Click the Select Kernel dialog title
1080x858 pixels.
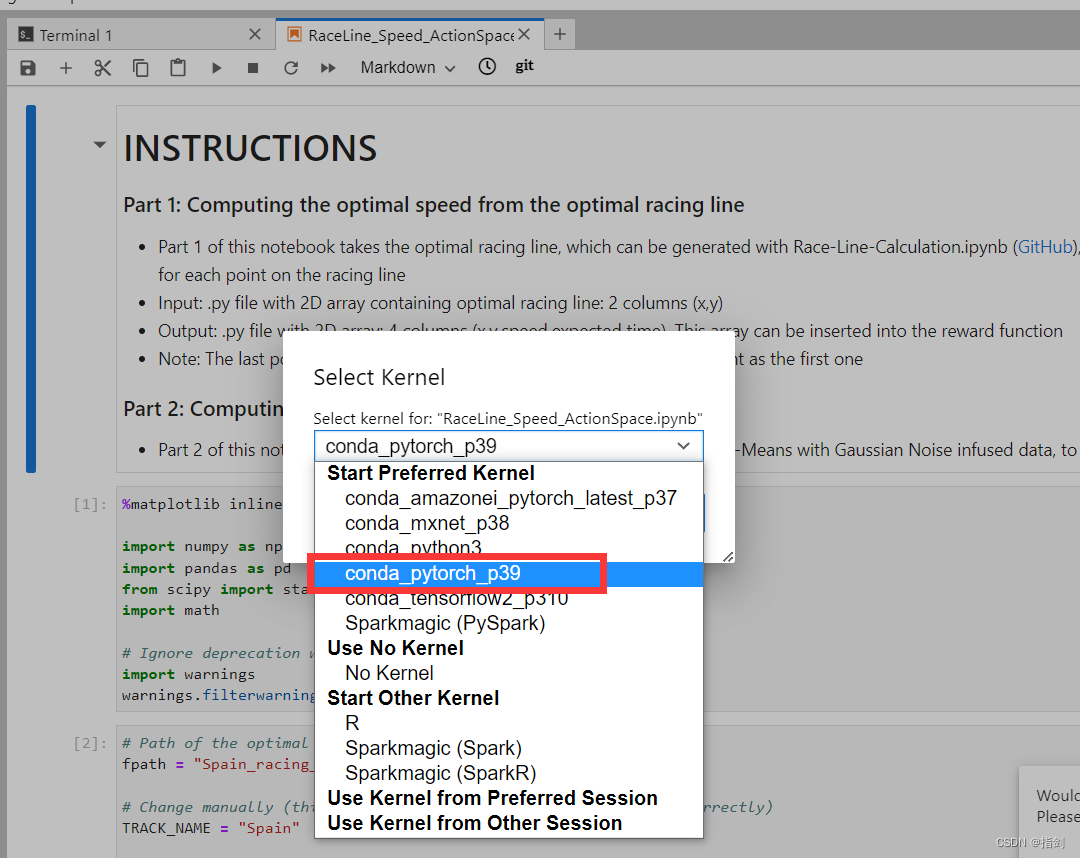point(379,377)
